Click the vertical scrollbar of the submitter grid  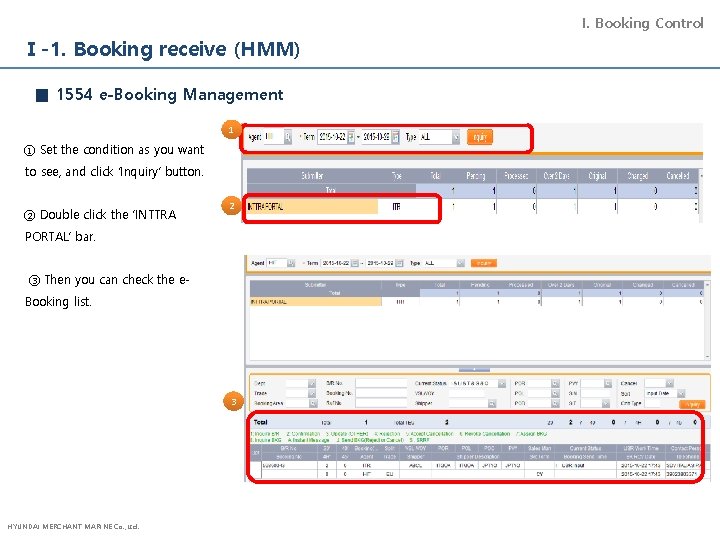click(x=707, y=320)
